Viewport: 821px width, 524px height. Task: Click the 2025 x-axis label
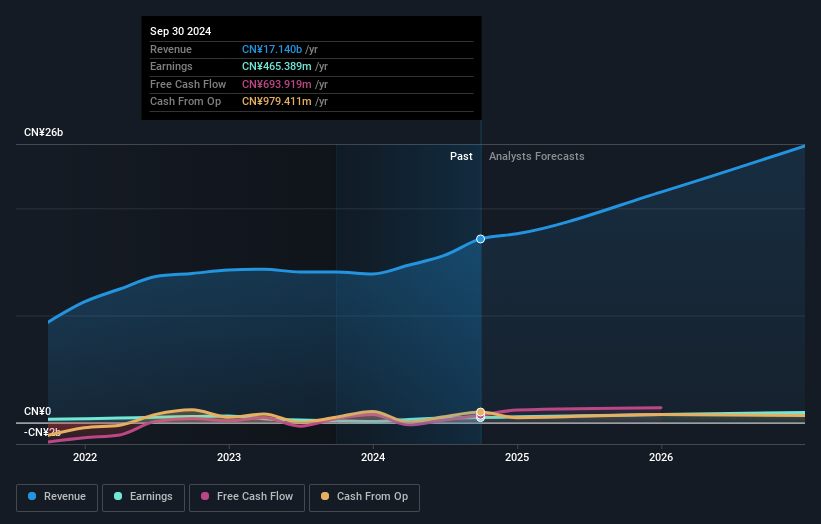tap(517, 457)
